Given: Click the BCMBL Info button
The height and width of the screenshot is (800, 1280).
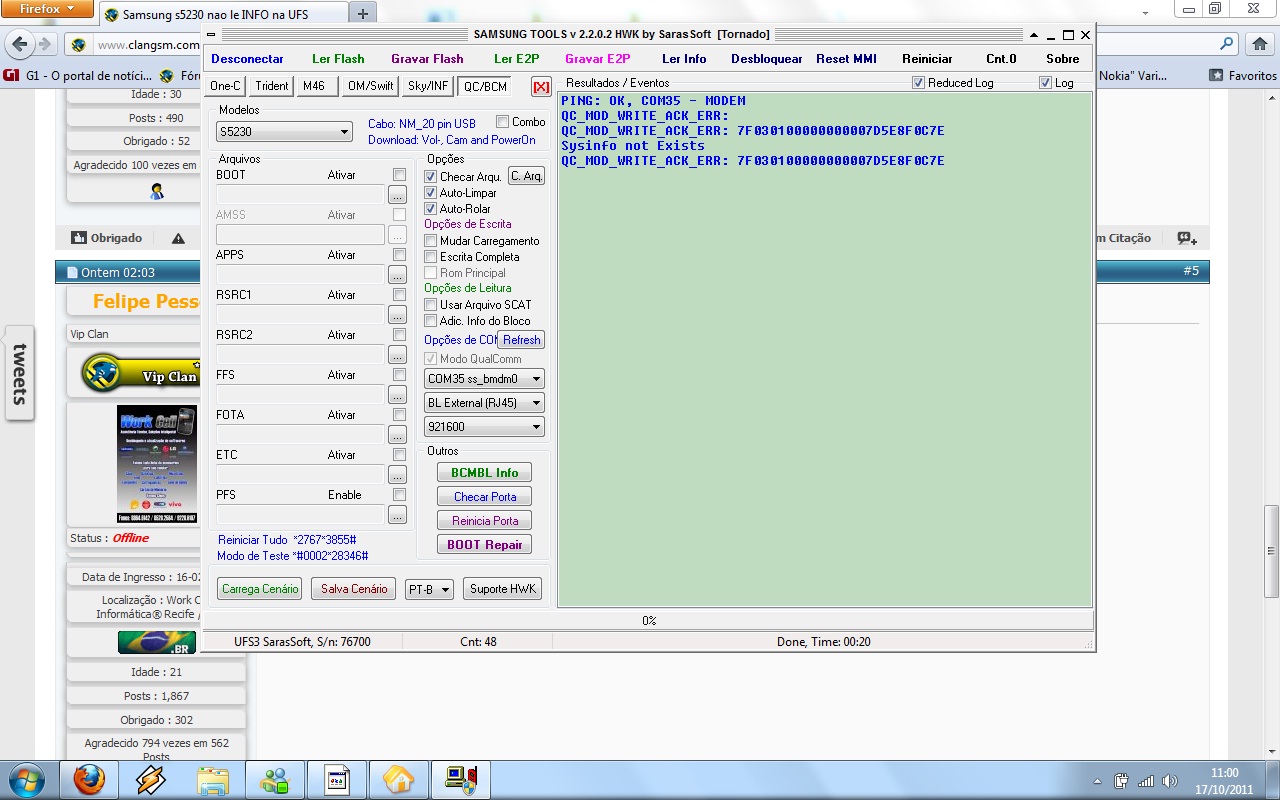Looking at the screenshot, I should (x=484, y=473).
